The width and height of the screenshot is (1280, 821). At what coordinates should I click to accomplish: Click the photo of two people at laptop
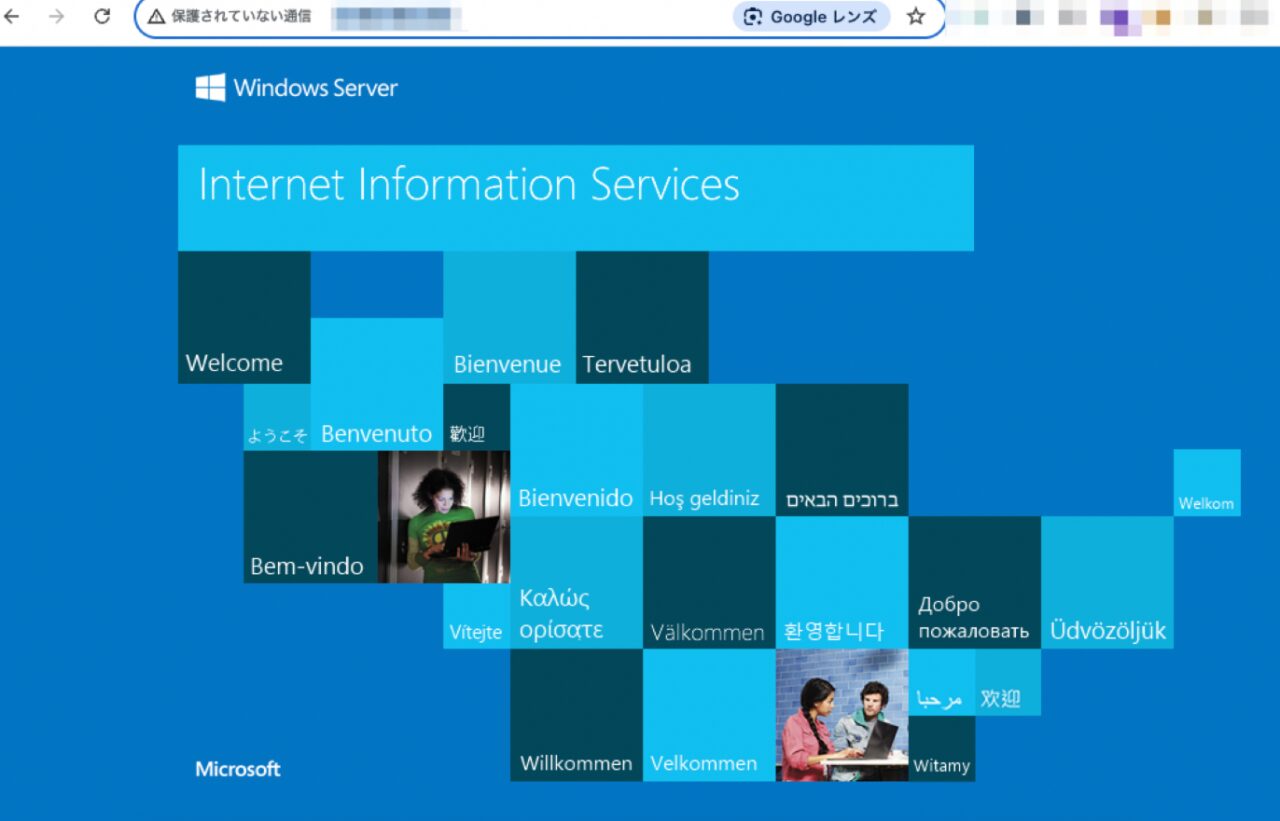click(842, 715)
